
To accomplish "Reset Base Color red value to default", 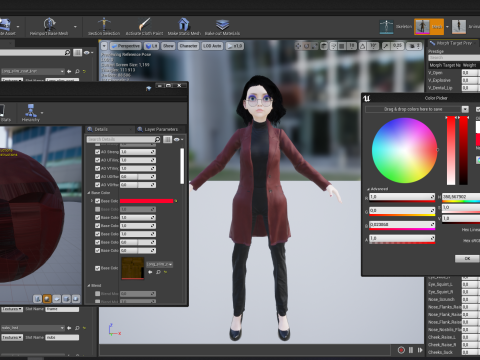I will pos(176,201).
